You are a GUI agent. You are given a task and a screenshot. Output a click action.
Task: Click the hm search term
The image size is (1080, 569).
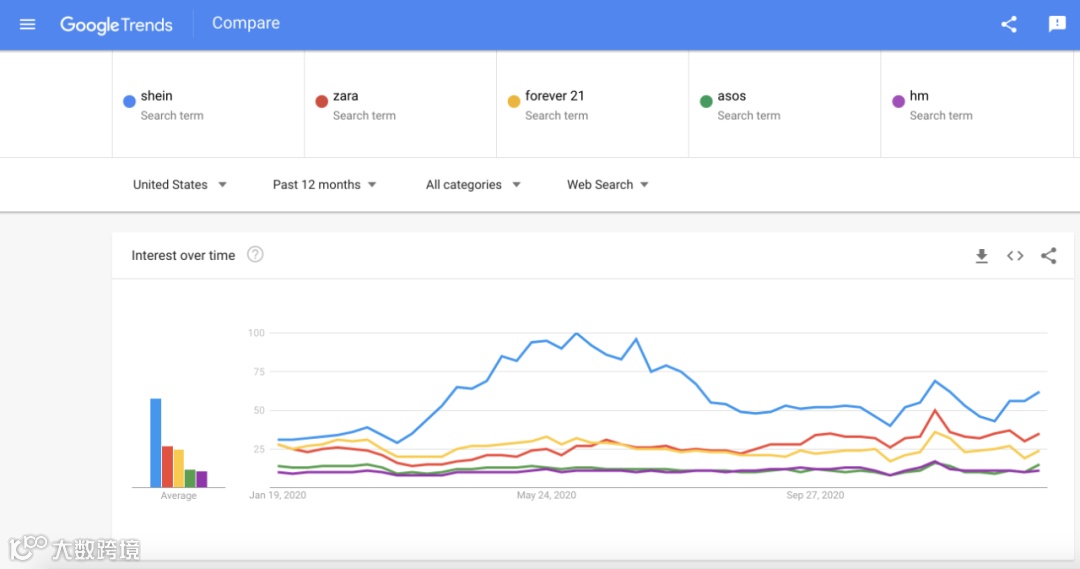[x=919, y=96]
